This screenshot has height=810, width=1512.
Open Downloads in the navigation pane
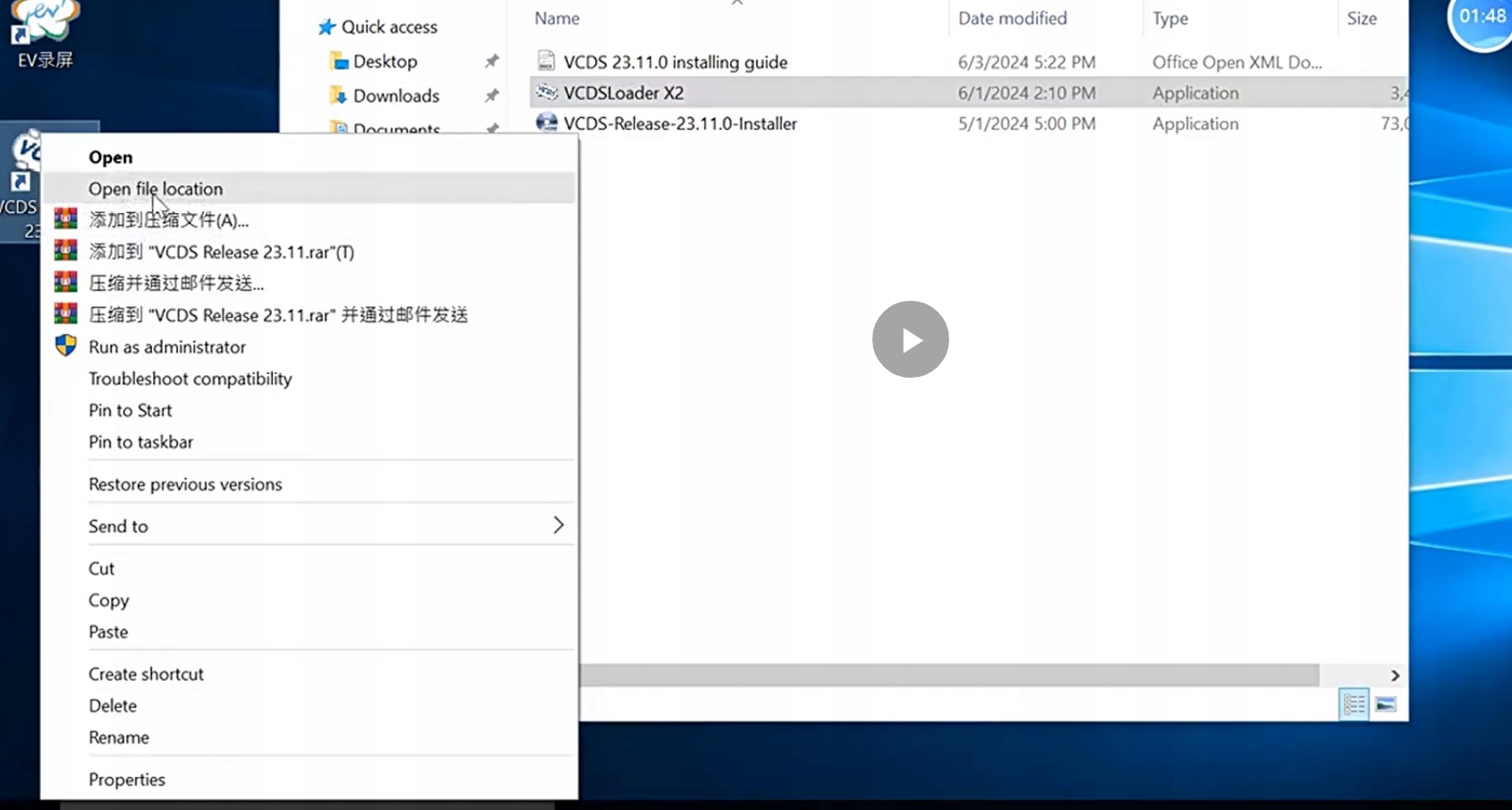click(396, 95)
